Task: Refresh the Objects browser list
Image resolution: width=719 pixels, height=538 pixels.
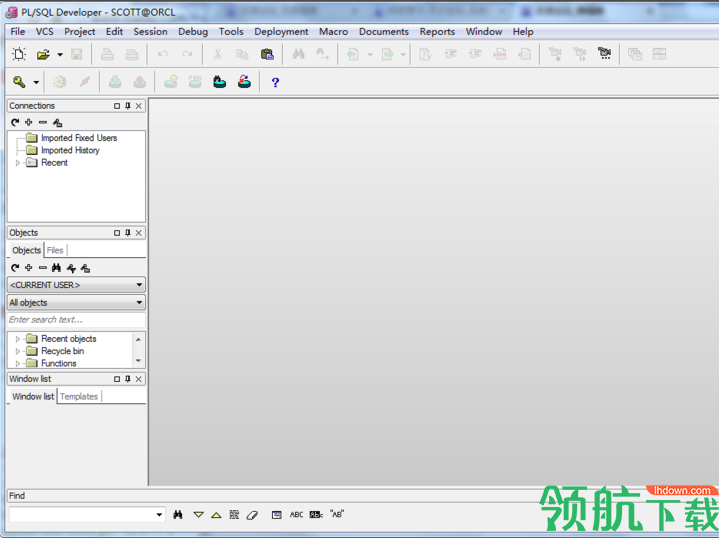Action: tap(15, 267)
